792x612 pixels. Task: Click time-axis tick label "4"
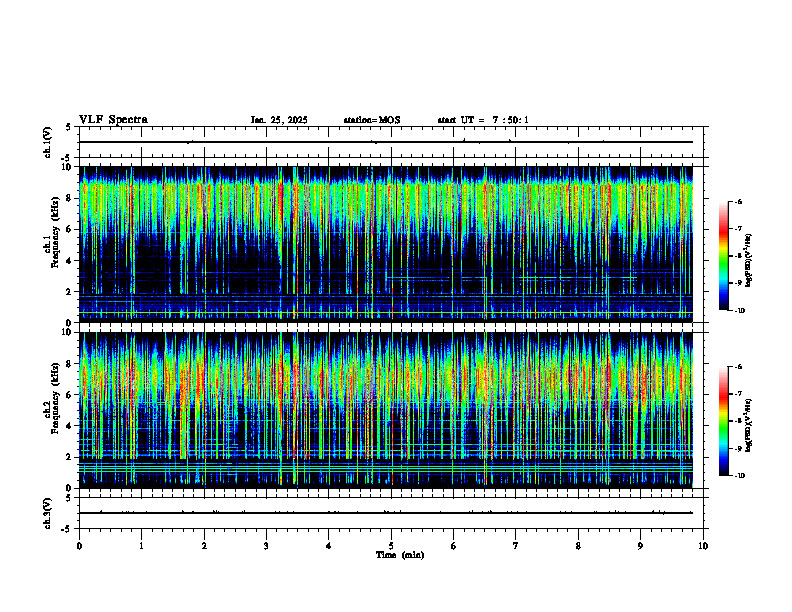[x=329, y=546]
